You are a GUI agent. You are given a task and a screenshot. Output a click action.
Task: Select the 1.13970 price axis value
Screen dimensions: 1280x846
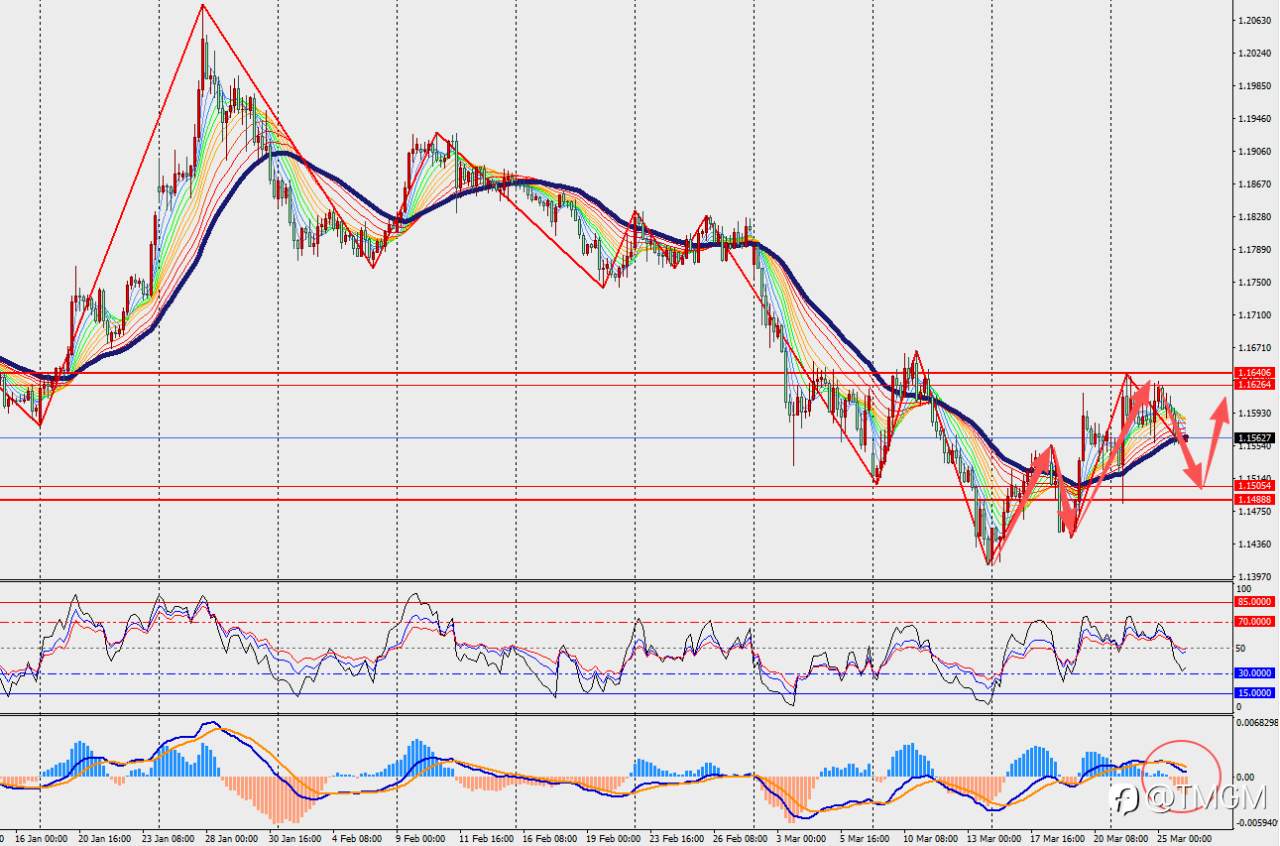1256,578
